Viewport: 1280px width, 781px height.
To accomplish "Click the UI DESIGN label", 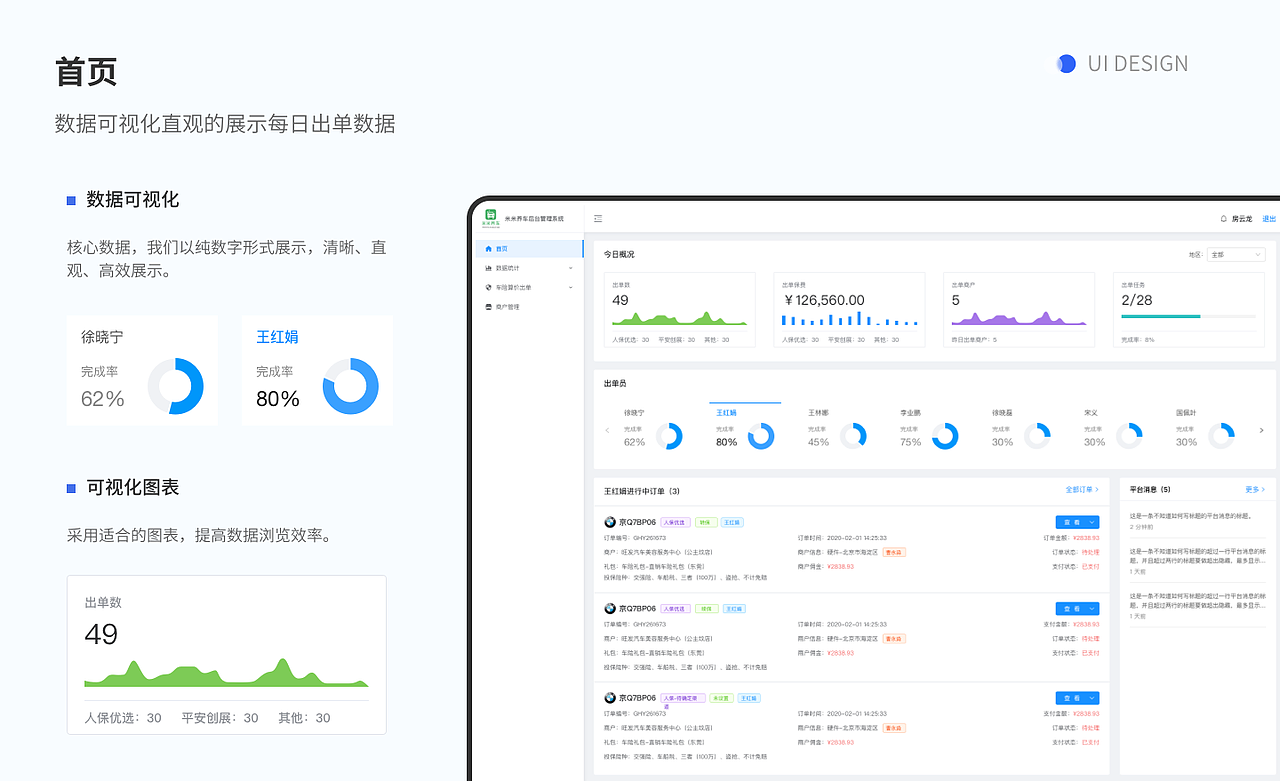I will coord(1138,64).
